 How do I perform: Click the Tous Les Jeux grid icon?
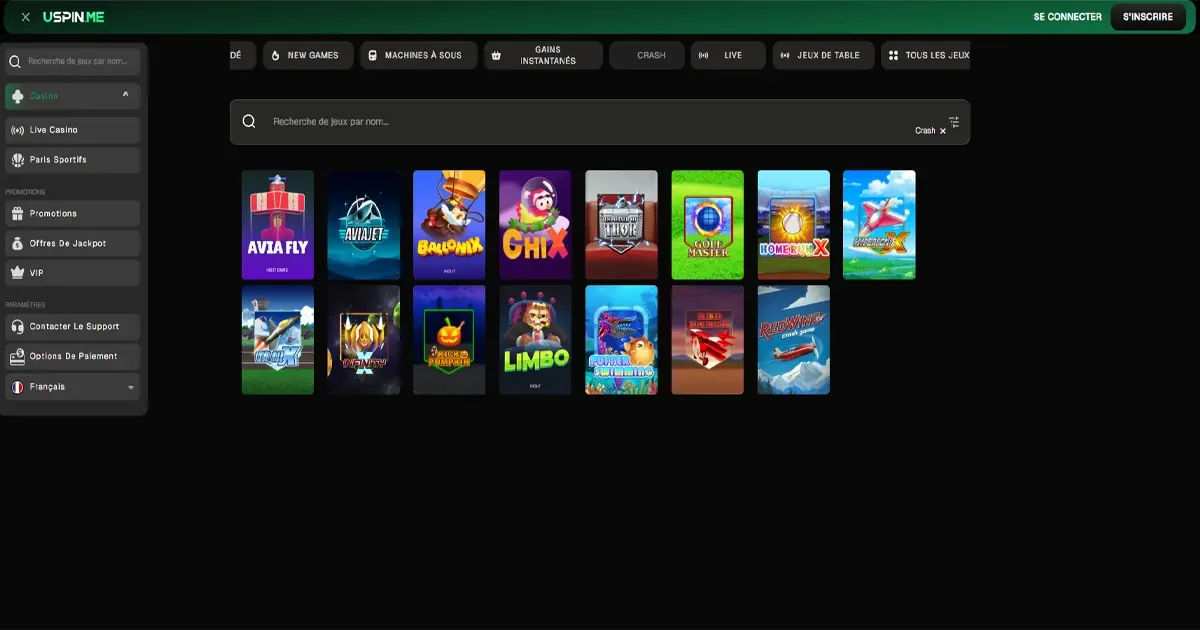pos(893,55)
